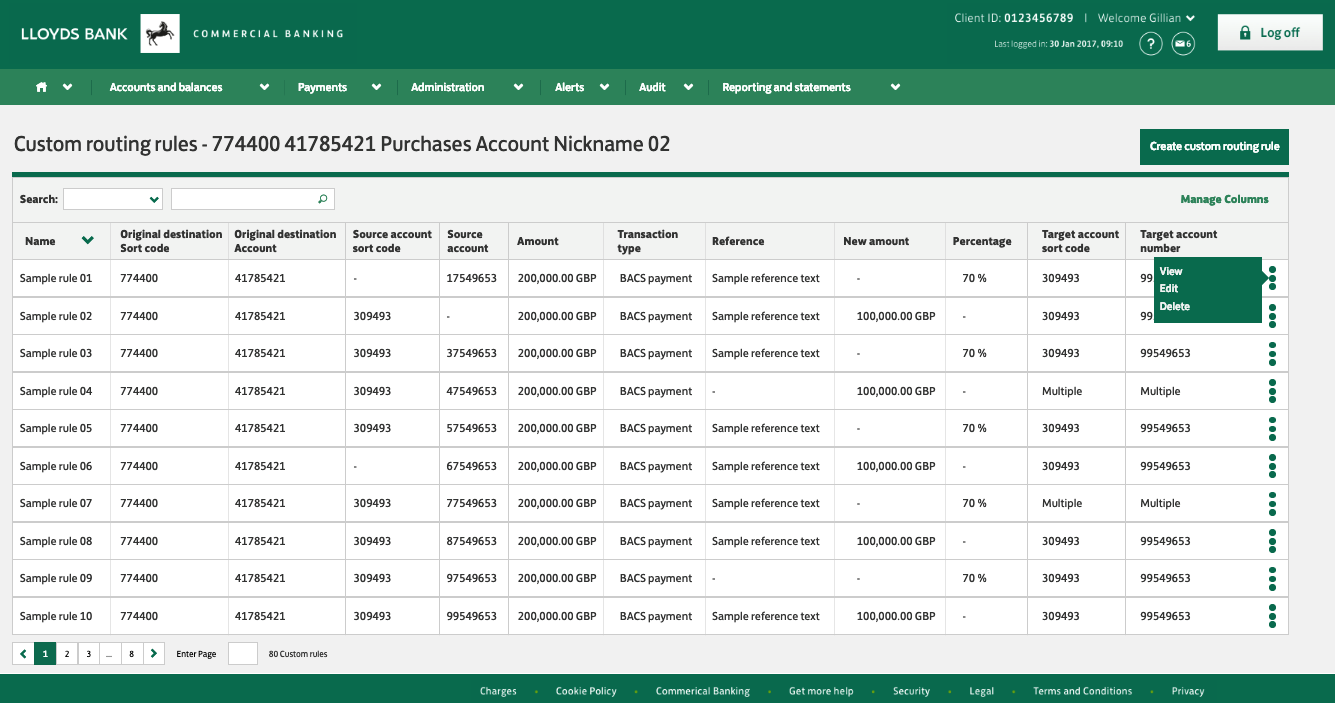Go to next page arrow in pagination

pos(153,654)
